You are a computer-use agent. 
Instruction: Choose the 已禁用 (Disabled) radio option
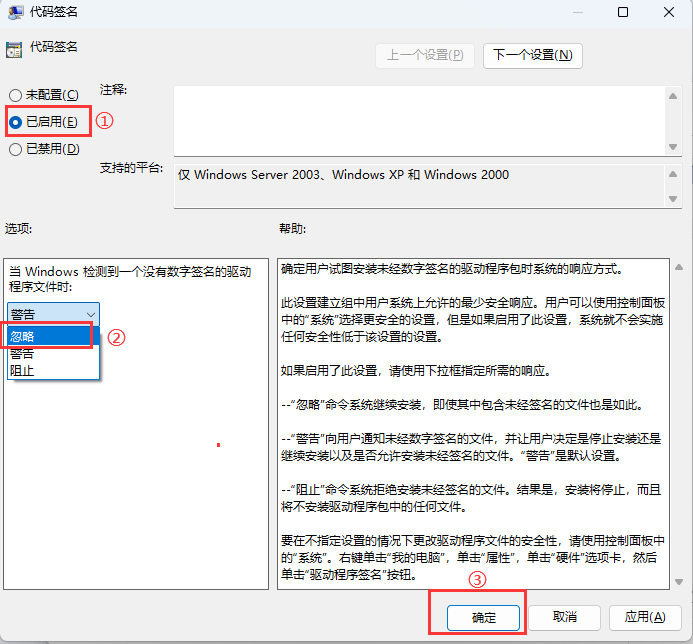coord(15,149)
